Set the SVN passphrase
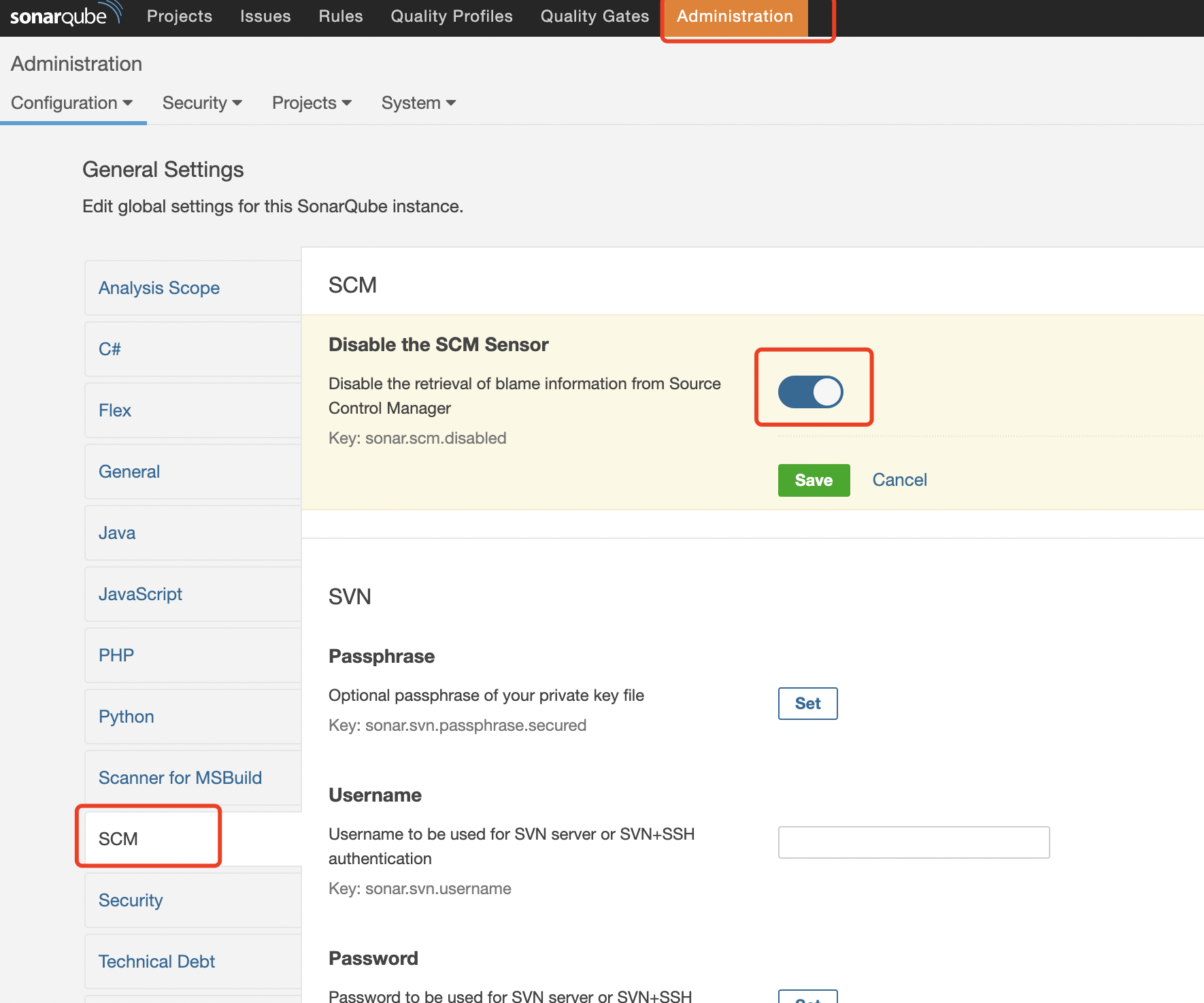 point(808,704)
